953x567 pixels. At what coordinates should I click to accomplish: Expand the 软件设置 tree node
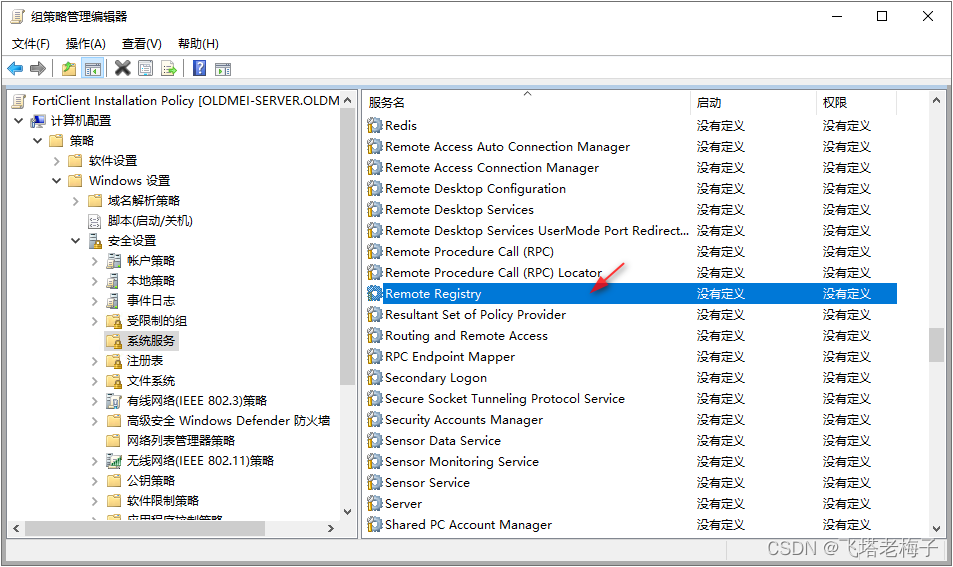[x=57, y=161]
